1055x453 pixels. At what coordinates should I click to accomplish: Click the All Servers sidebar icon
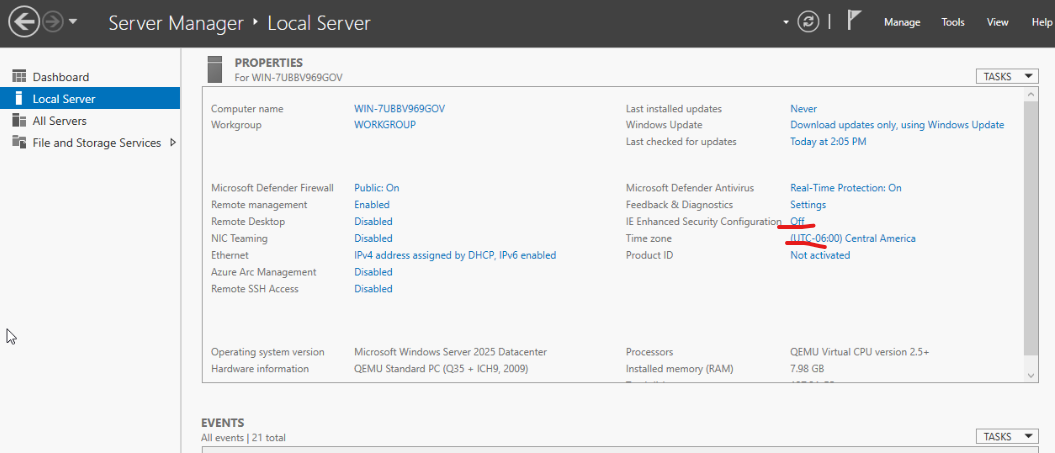(19, 121)
